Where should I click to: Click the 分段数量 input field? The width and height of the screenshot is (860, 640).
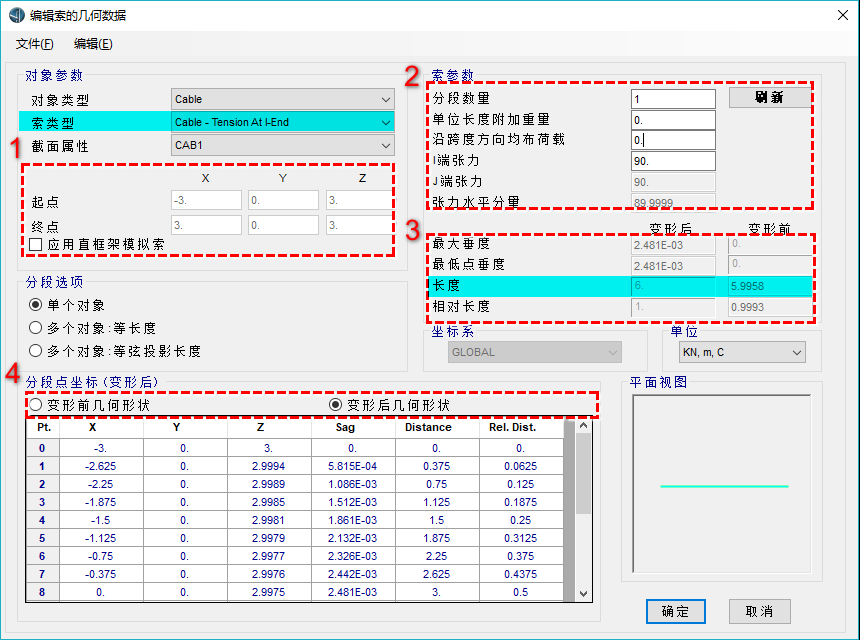click(x=673, y=99)
